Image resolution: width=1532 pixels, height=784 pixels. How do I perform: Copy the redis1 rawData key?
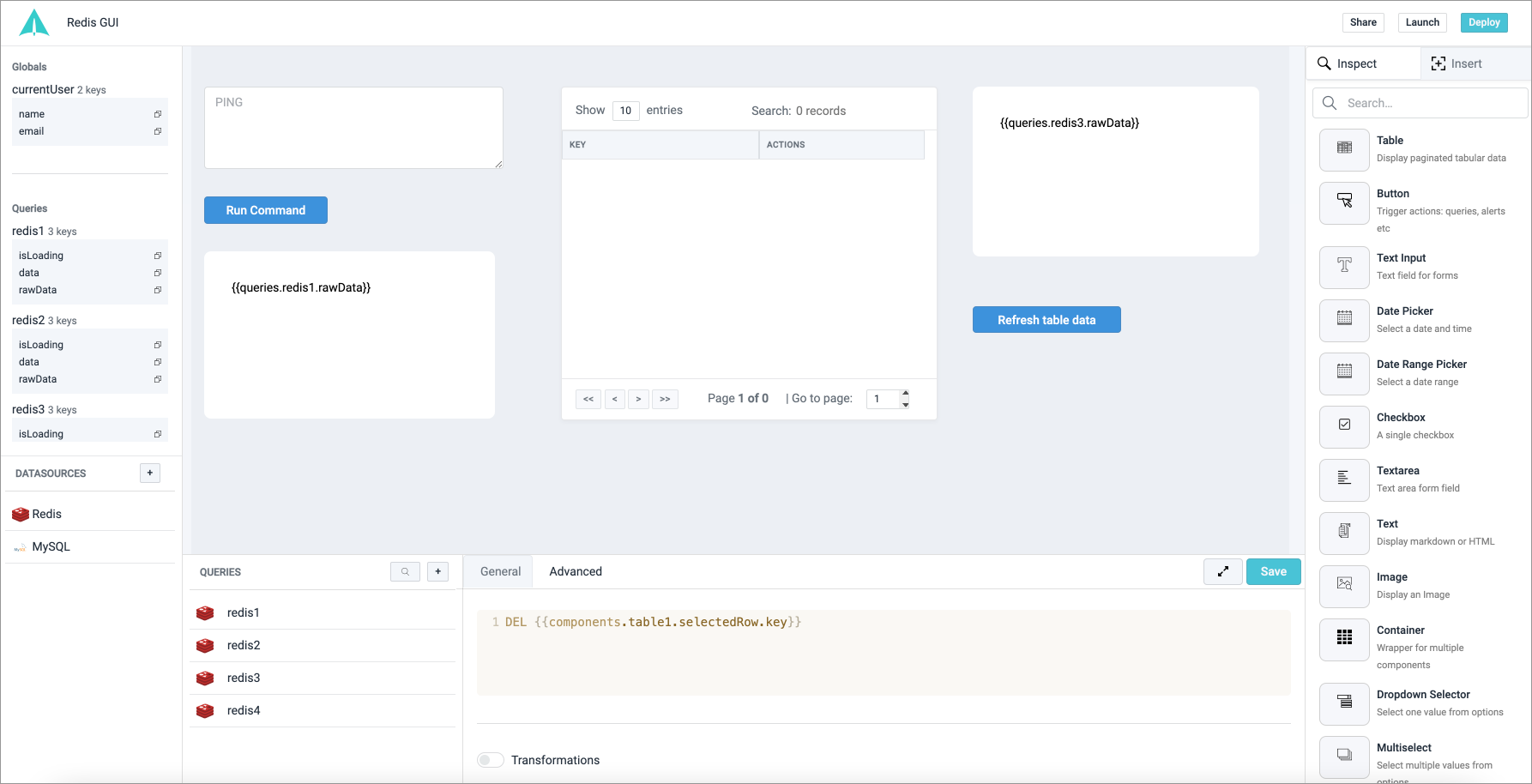[x=158, y=290]
